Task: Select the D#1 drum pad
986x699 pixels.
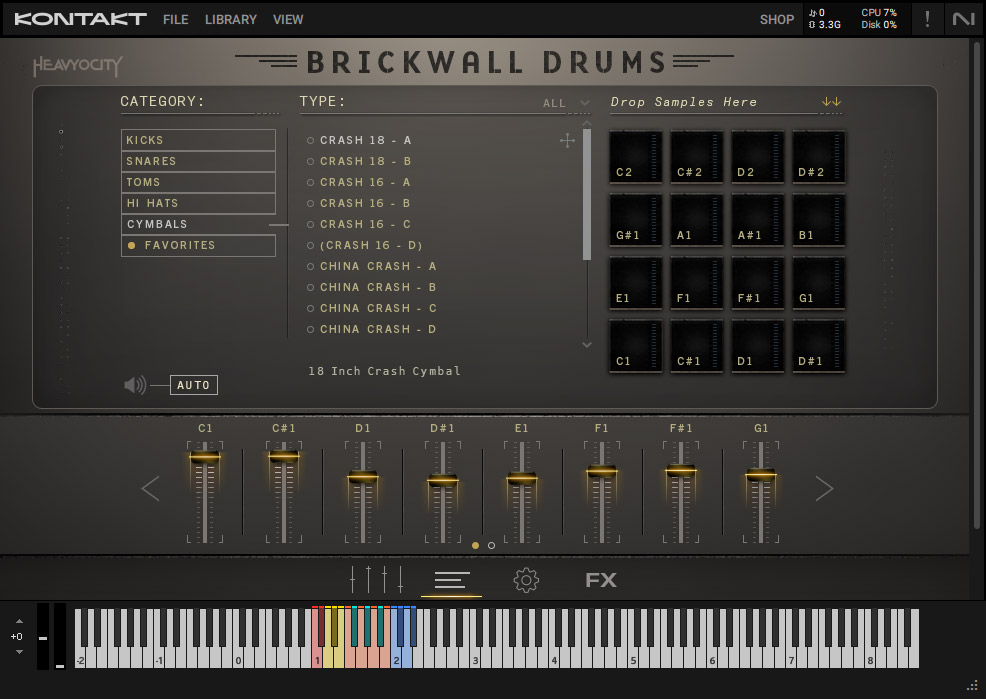Action: (x=819, y=346)
